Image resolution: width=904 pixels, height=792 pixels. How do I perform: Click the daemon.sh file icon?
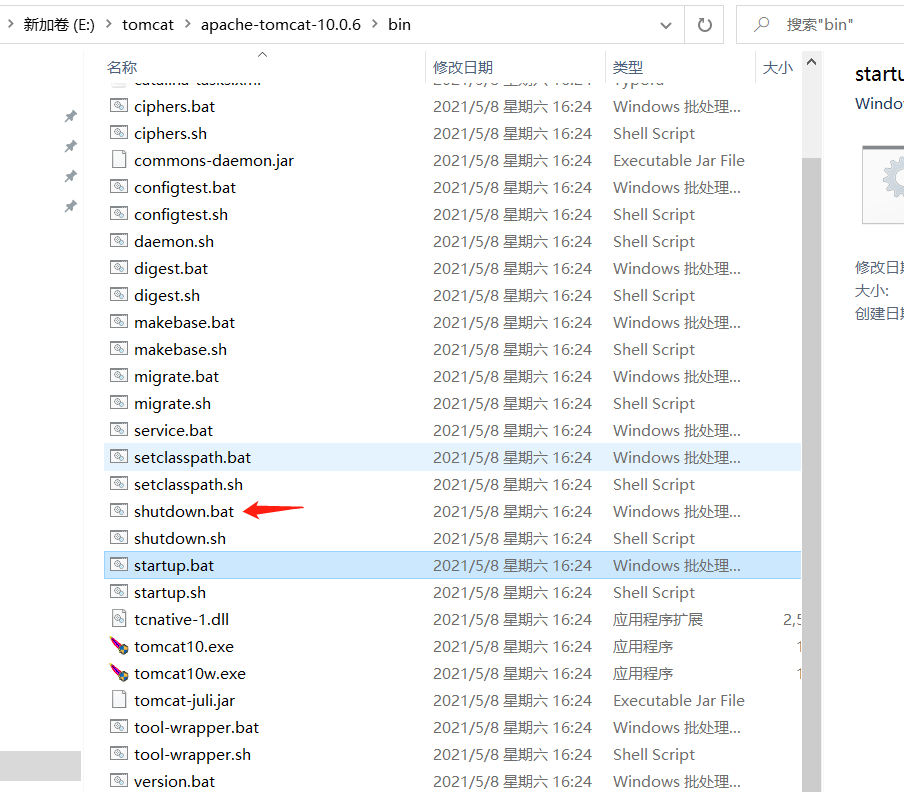click(119, 240)
